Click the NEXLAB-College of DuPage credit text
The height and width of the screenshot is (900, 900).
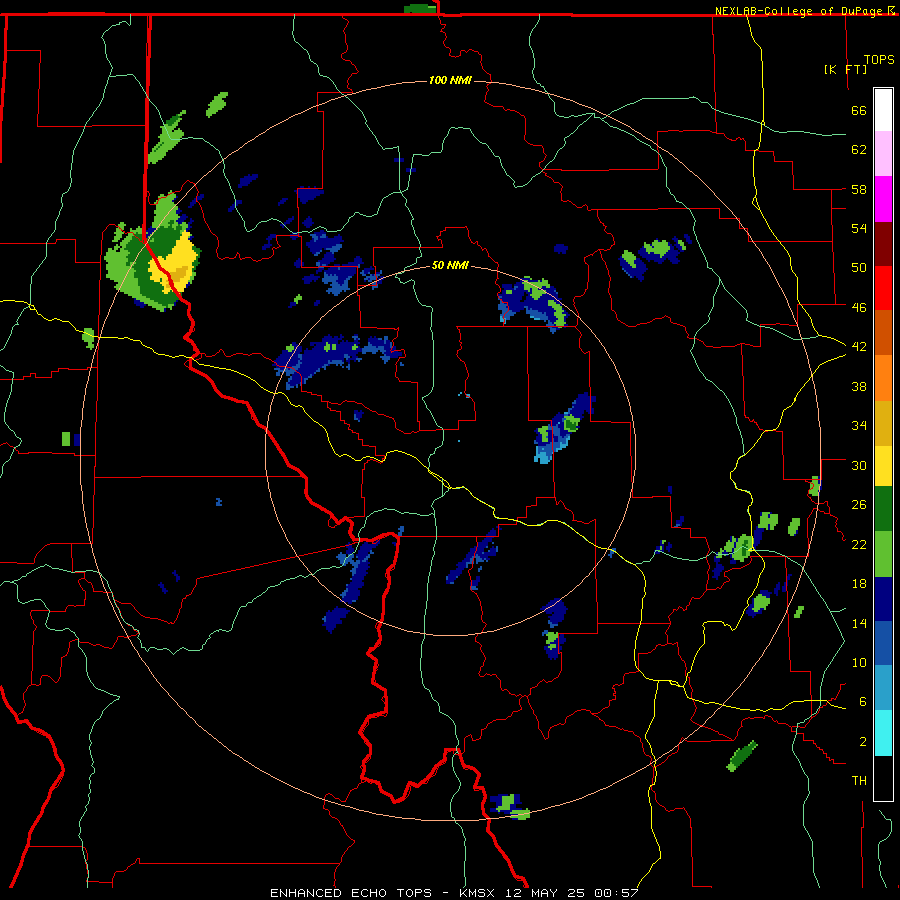(x=801, y=11)
